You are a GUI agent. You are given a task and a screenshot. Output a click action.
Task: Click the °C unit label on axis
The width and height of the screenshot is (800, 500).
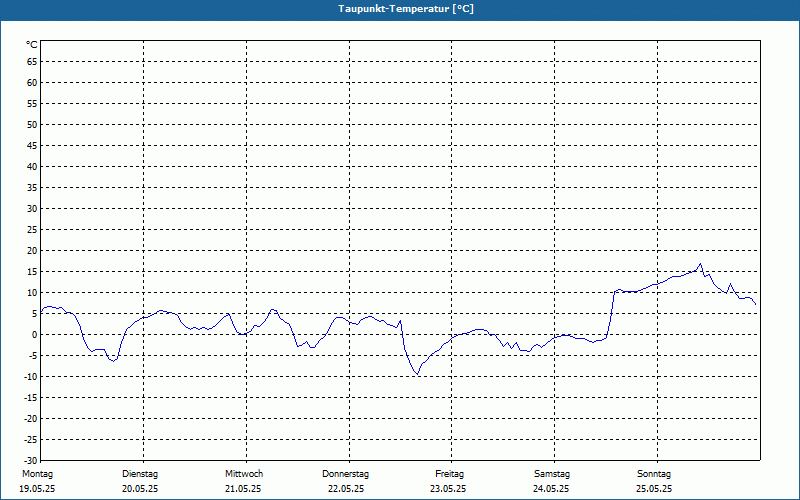coord(32,45)
